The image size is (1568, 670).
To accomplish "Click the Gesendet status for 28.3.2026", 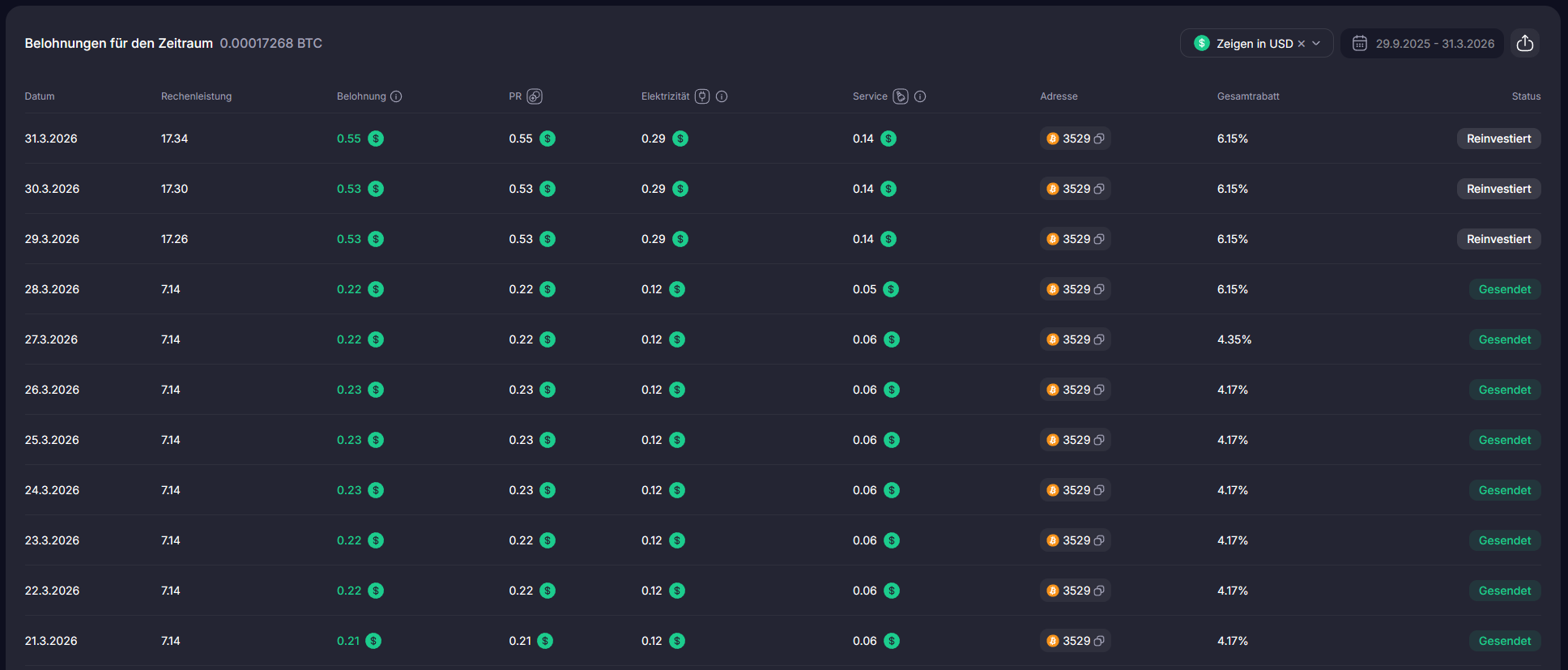I will [x=1504, y=289].
